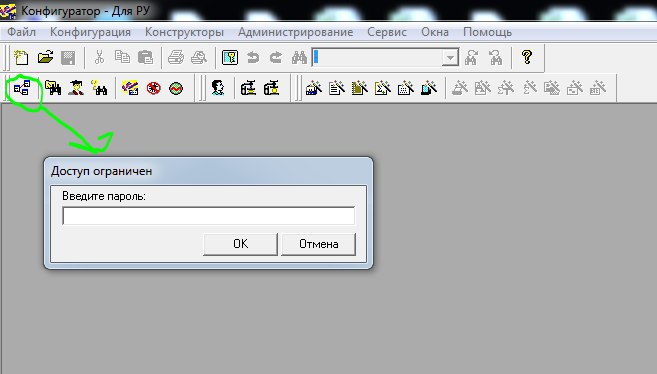Click the red crossed-out bug debugger icon
The height and width of the screenshot is (374, 657).
pyautogui.click(x=153, y=88)
